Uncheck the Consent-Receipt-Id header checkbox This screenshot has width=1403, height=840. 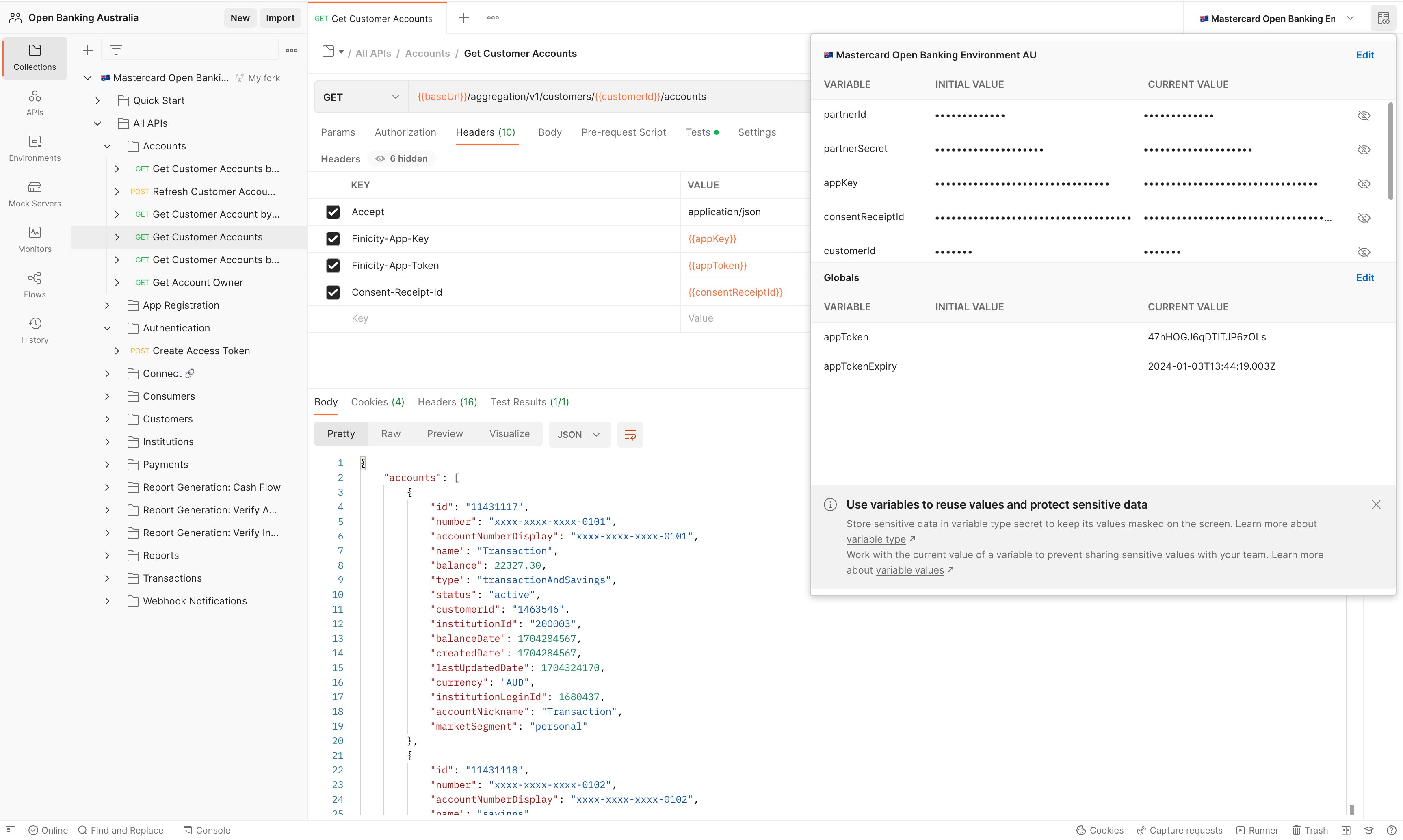pos(333,292)
